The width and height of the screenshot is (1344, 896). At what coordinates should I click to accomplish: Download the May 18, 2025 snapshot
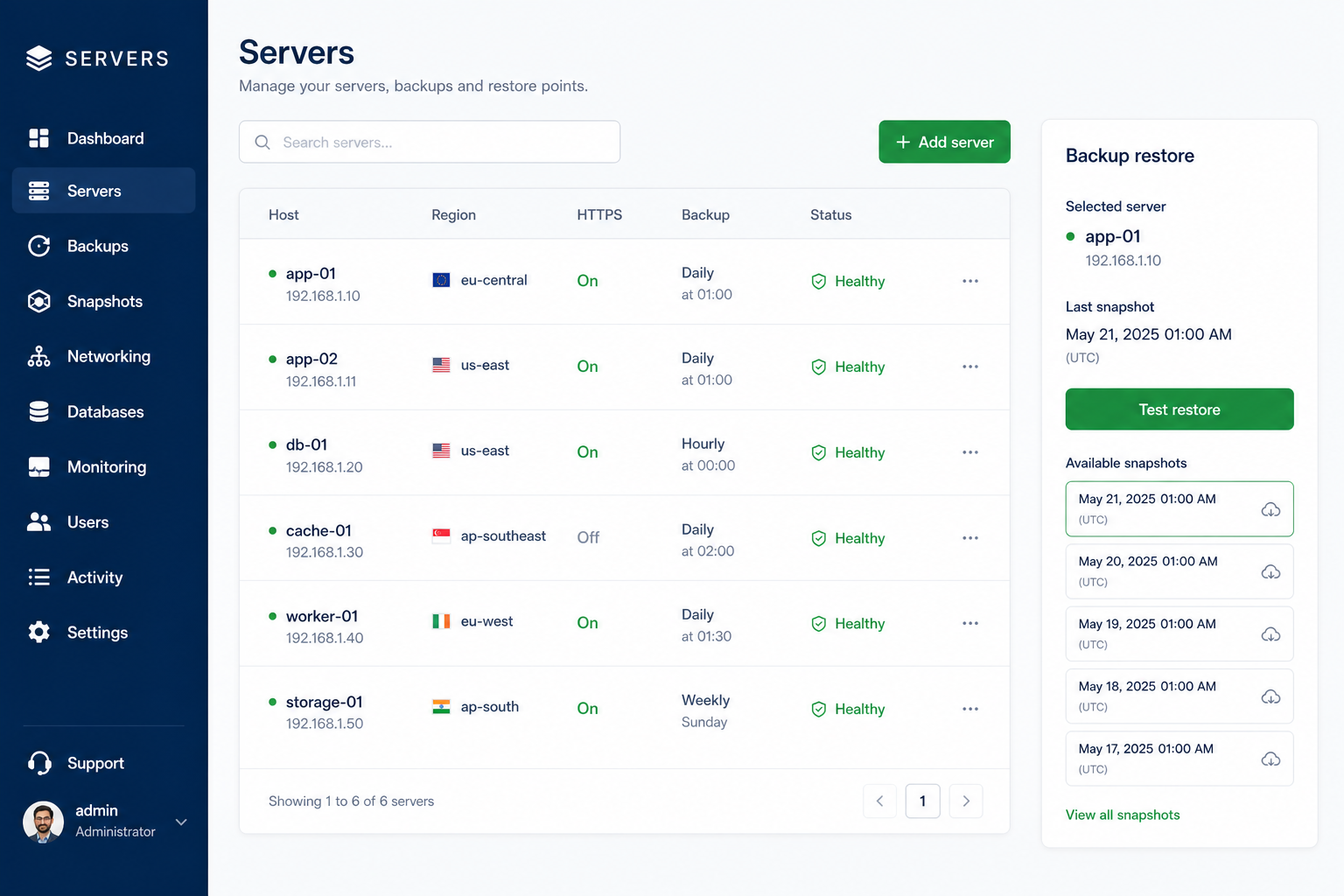click(1270, 696)
